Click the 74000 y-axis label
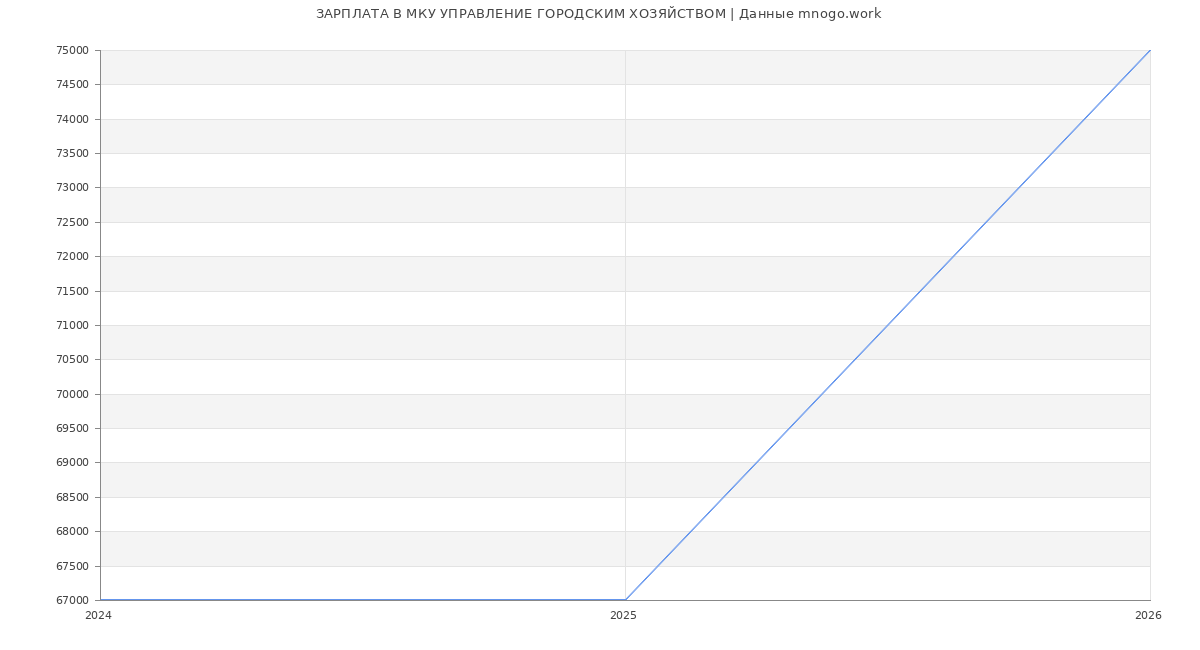1200x650 pixels. 72,119
